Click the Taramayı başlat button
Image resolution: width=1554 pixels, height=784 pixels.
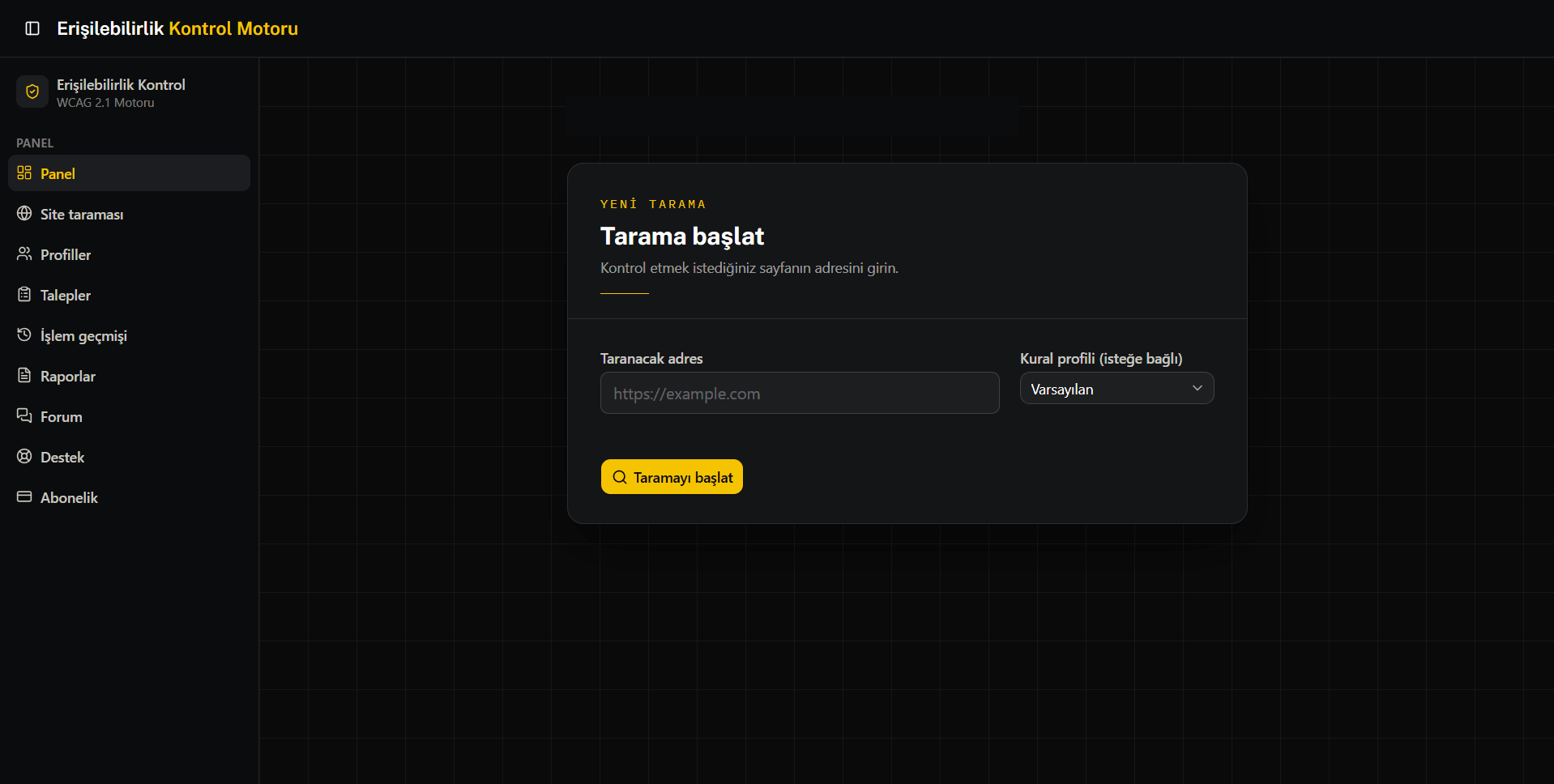(672, 477)
